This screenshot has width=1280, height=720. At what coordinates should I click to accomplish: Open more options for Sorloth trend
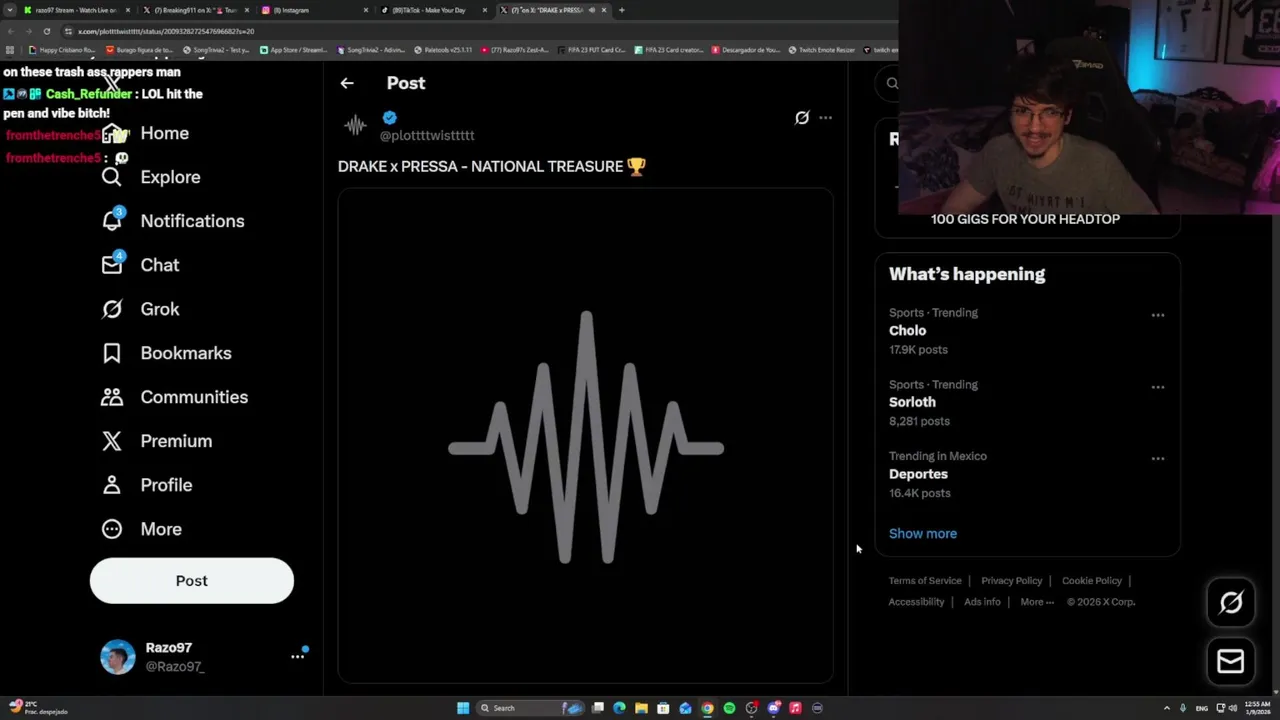[x=1158, y=387]
